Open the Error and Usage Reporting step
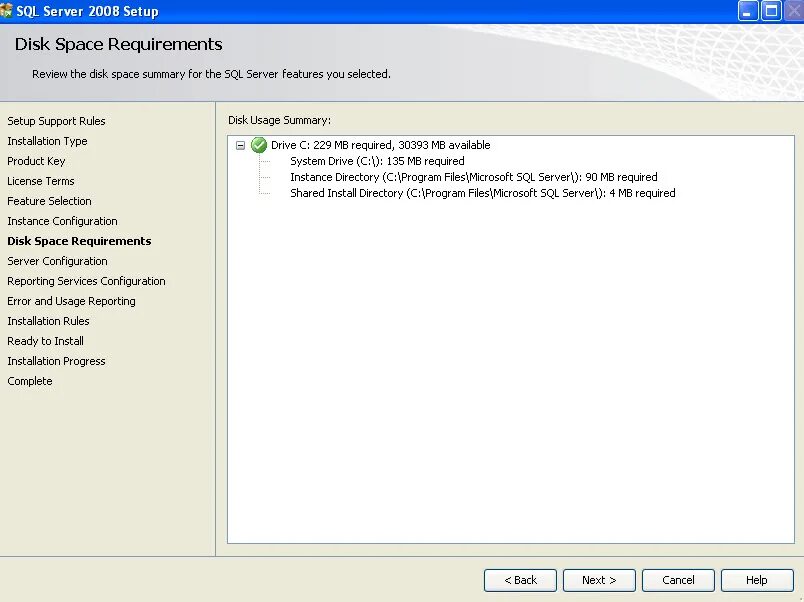Screen dimensions: 804x602 71,300
